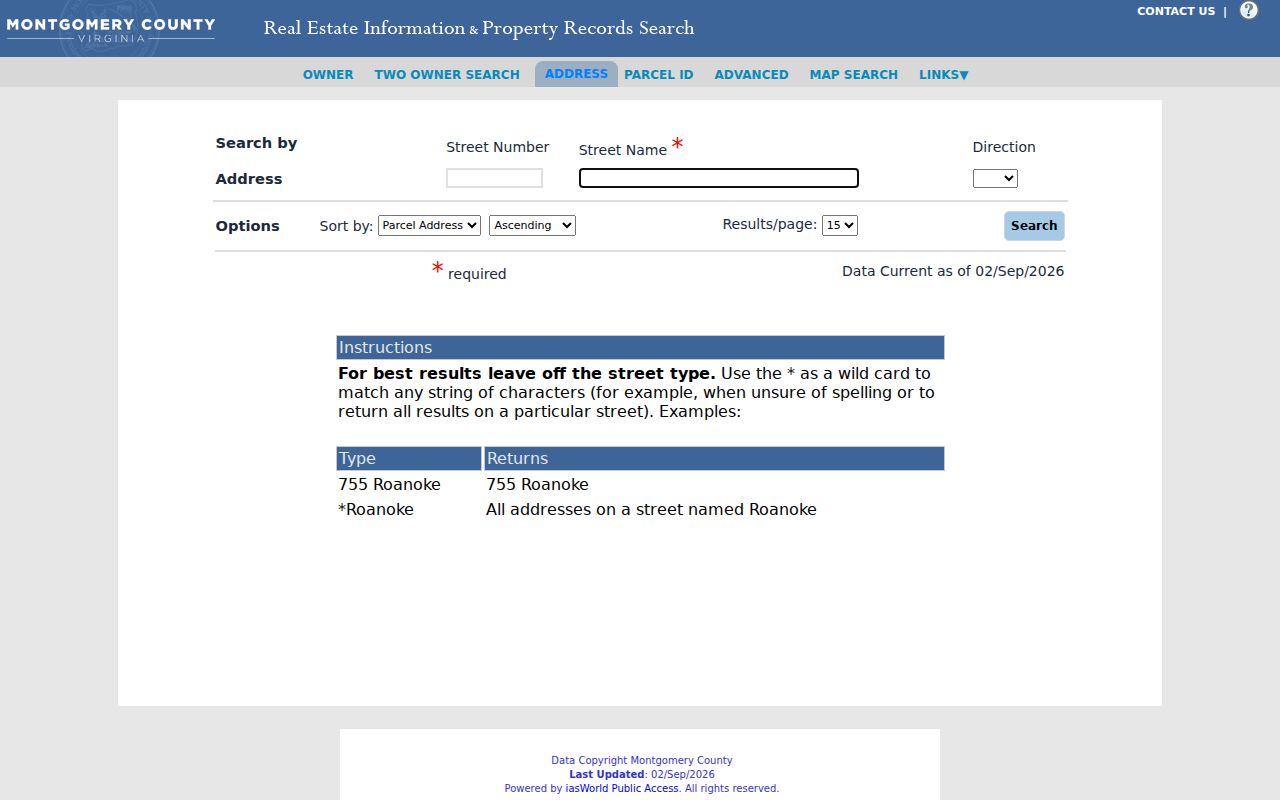Click the 'Last Updated: 02/Sep/2026' footer text
Screen dimensions: 1280x800
642,774
